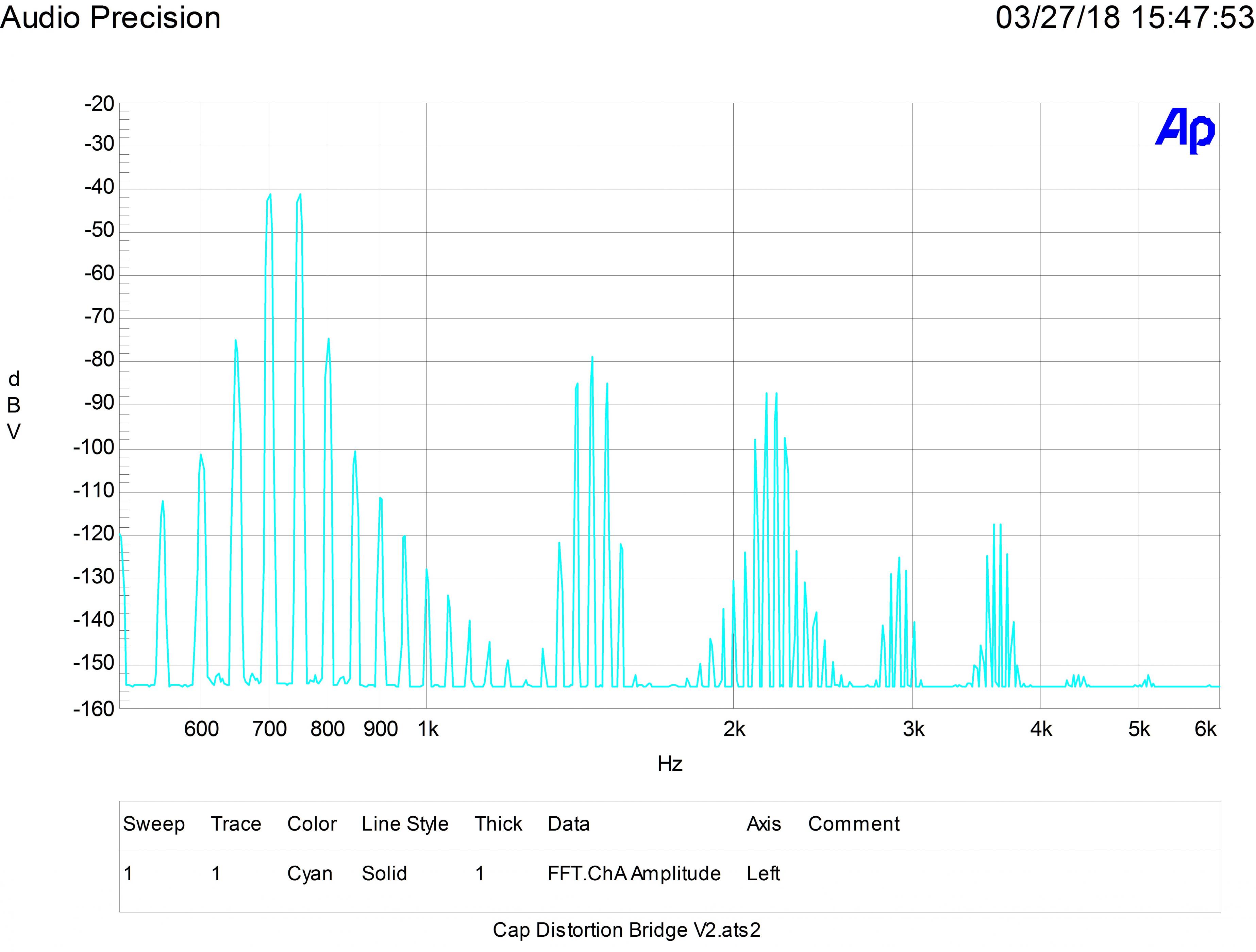Click the 'Solid' line style cell
This screenshot has height=952, width=1256.
point(384,874)
